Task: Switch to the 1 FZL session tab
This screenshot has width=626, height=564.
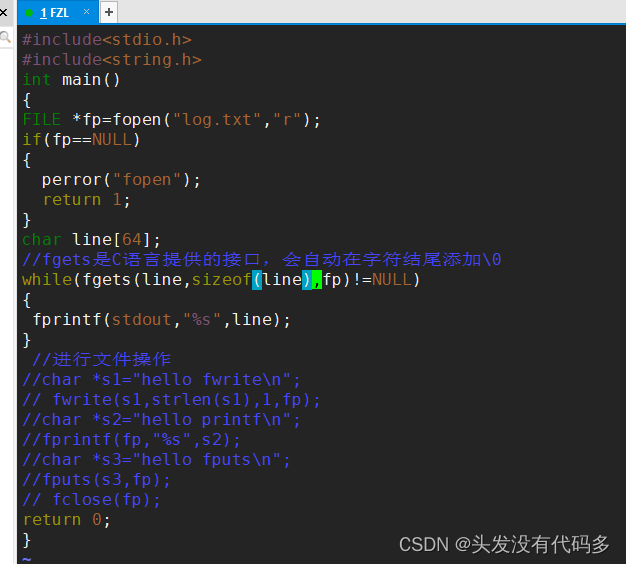Action: coord(57,12)
